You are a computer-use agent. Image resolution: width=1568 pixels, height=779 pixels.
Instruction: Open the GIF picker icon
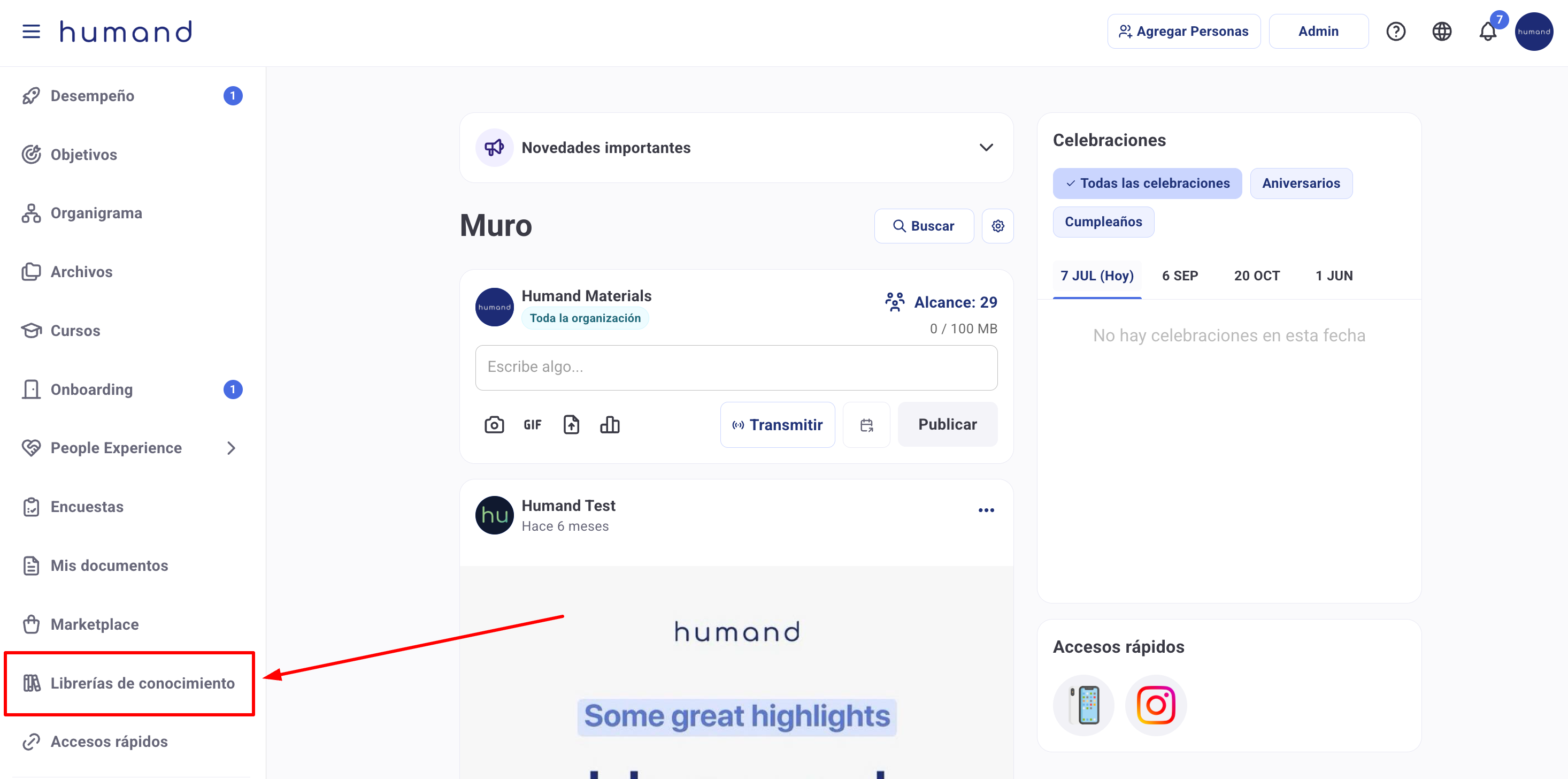click(532, 424)
